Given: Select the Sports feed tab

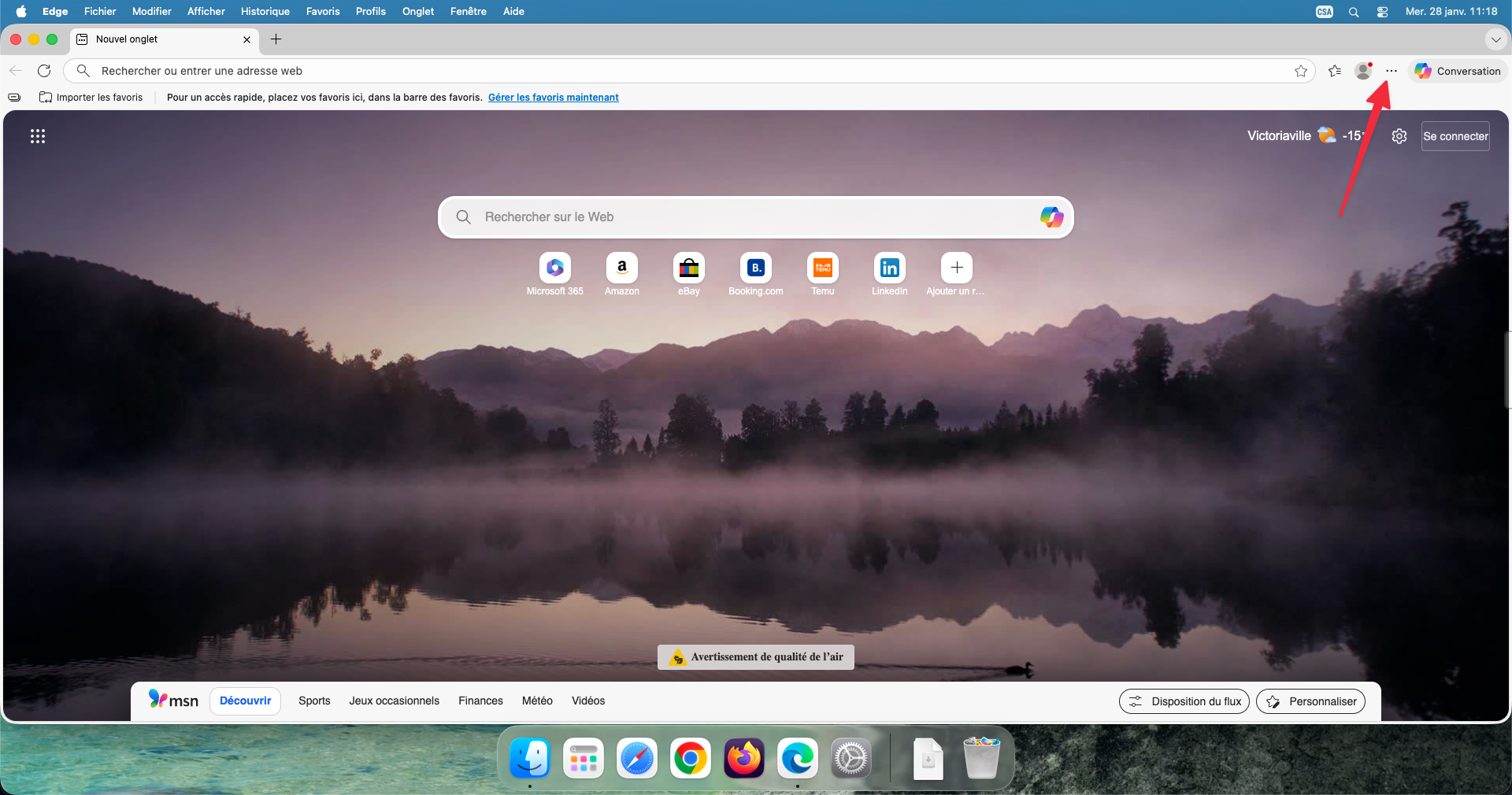Looking at the screenshot, I should (314, 701).
